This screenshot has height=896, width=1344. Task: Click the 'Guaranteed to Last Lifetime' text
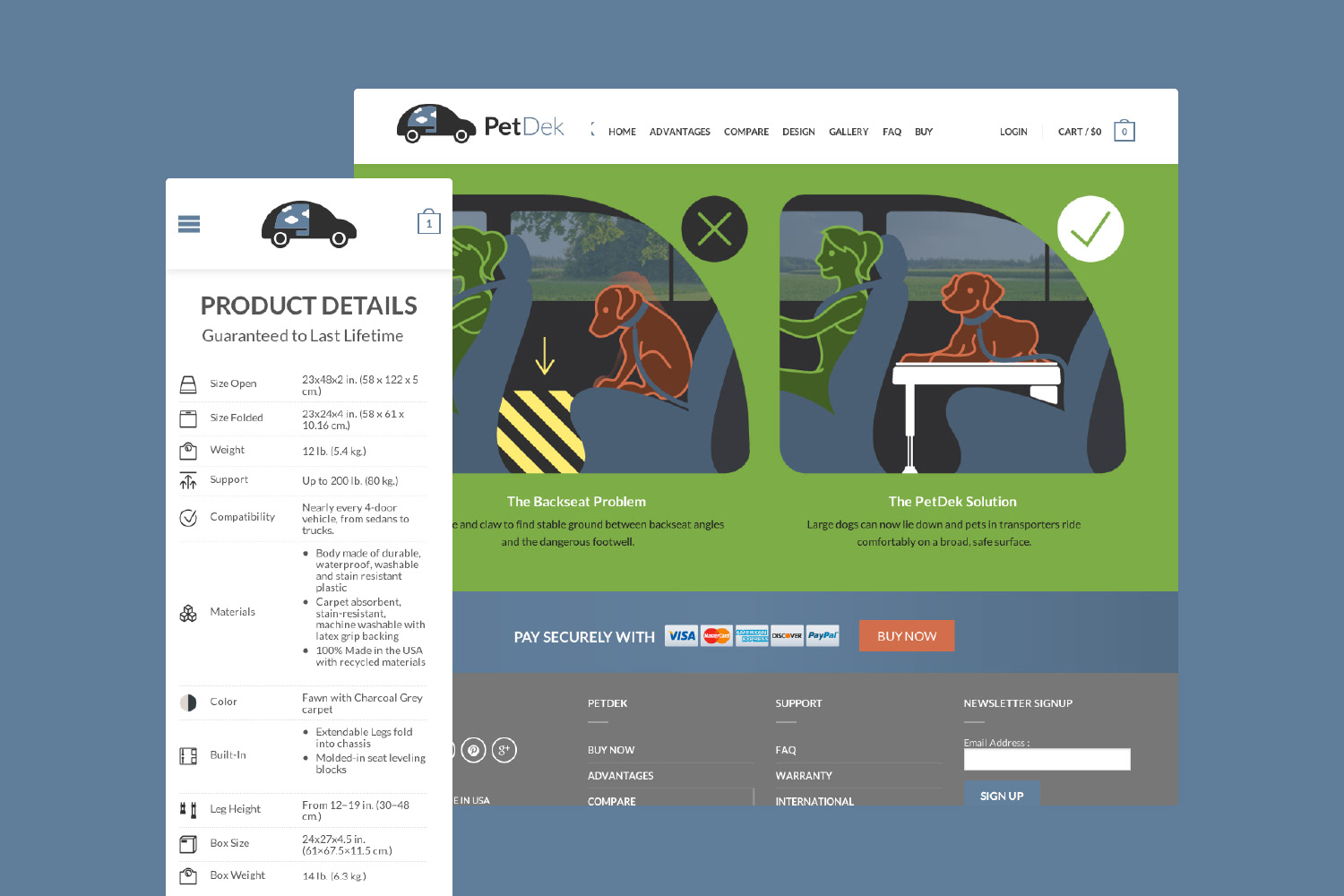303,335
